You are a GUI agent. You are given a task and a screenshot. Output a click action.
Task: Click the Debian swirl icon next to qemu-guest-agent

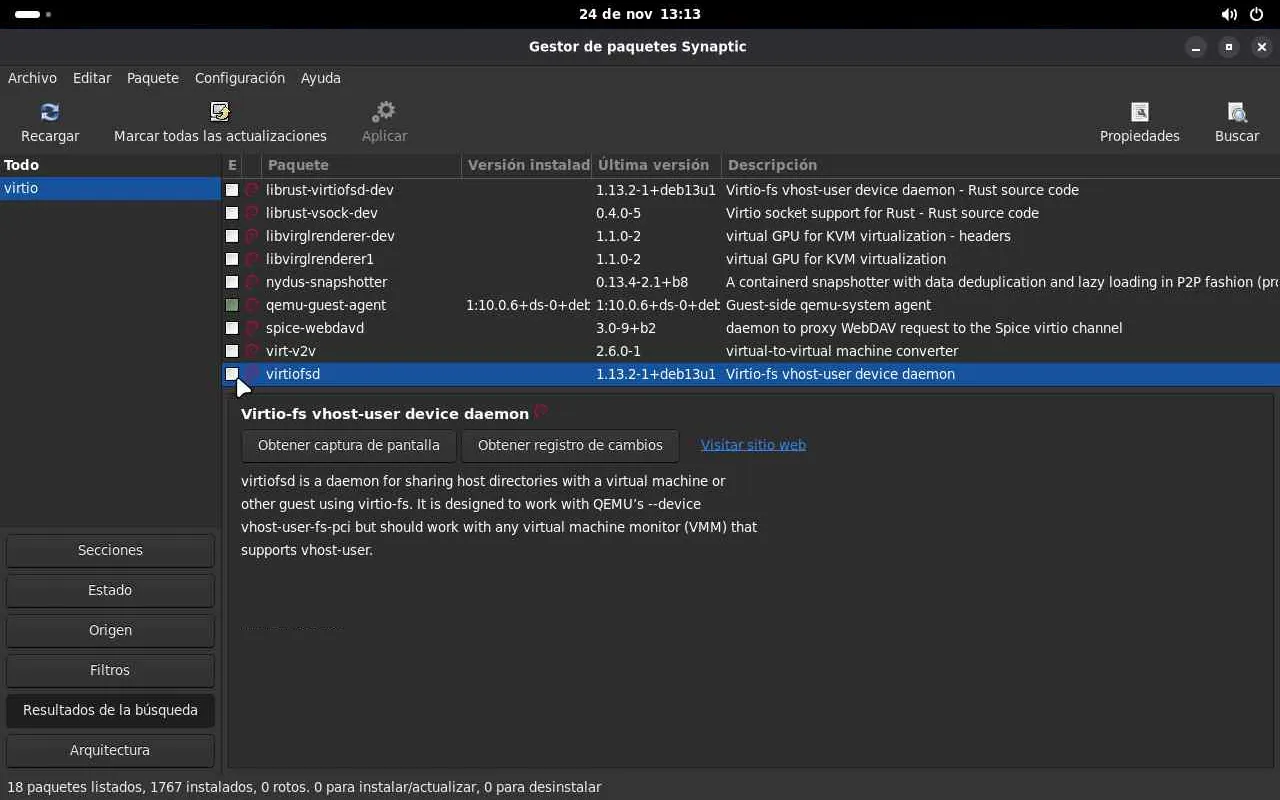pos(252,305)
